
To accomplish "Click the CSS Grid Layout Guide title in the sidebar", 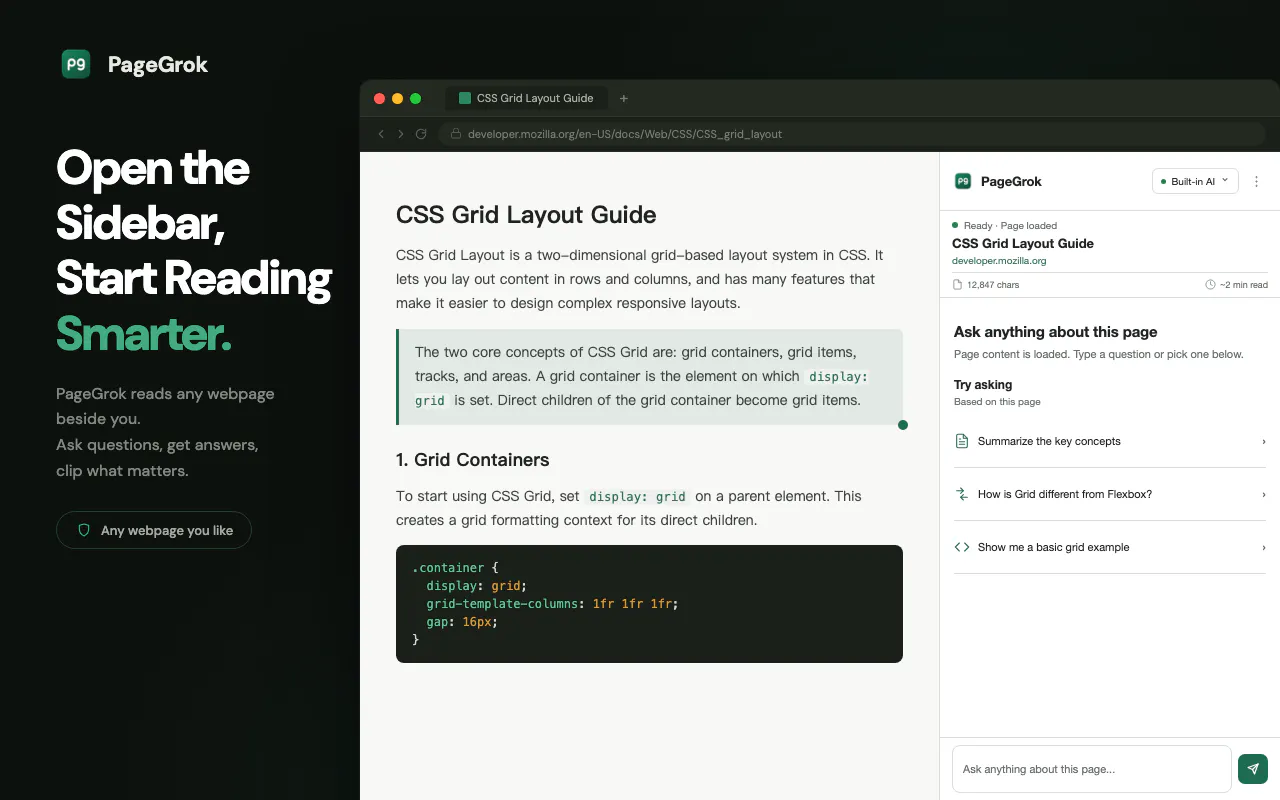I will 1023,243.
